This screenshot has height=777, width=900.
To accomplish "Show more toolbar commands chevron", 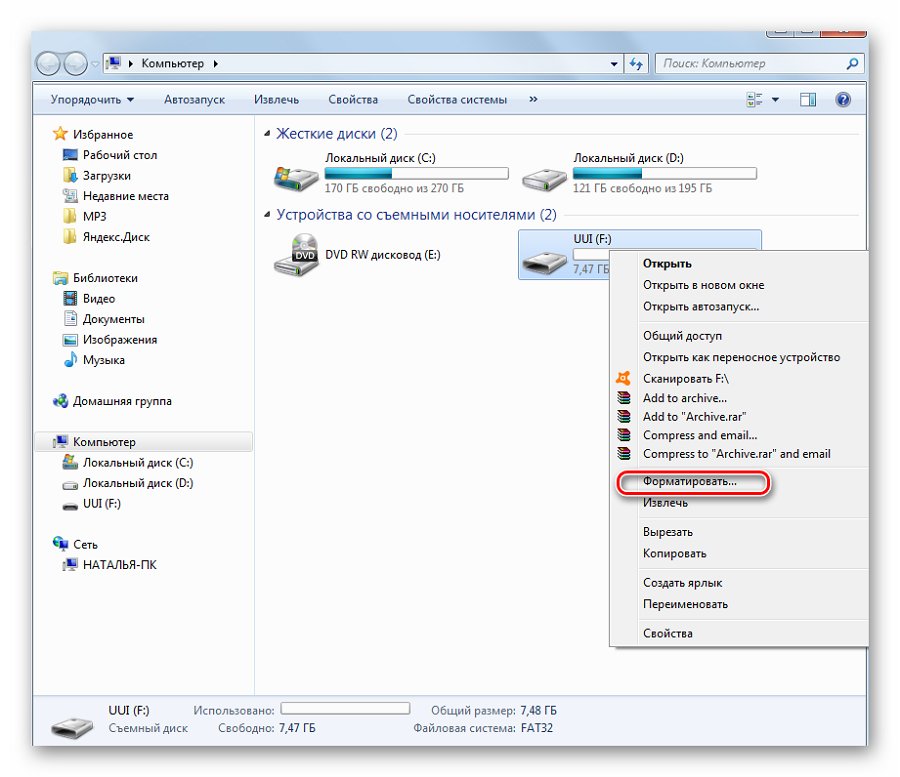I will point(533,99).
